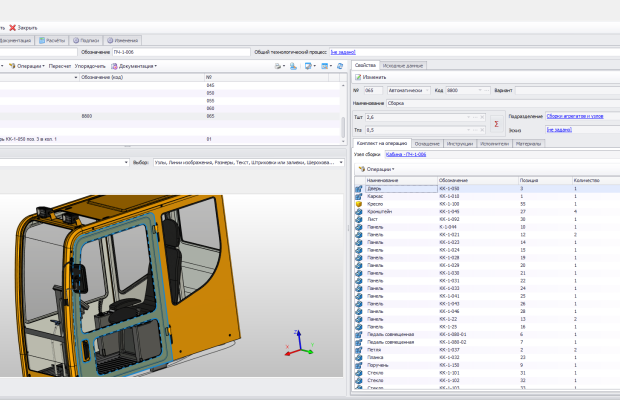The width and height of the screenshot is (620, 400).
Task: Open the Тпз 0,5 dropdown arrow
Action: [469, 130]
